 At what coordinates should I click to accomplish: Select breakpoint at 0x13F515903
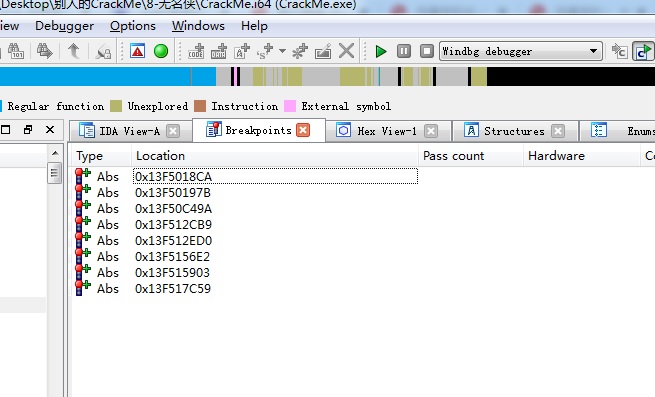172,272
